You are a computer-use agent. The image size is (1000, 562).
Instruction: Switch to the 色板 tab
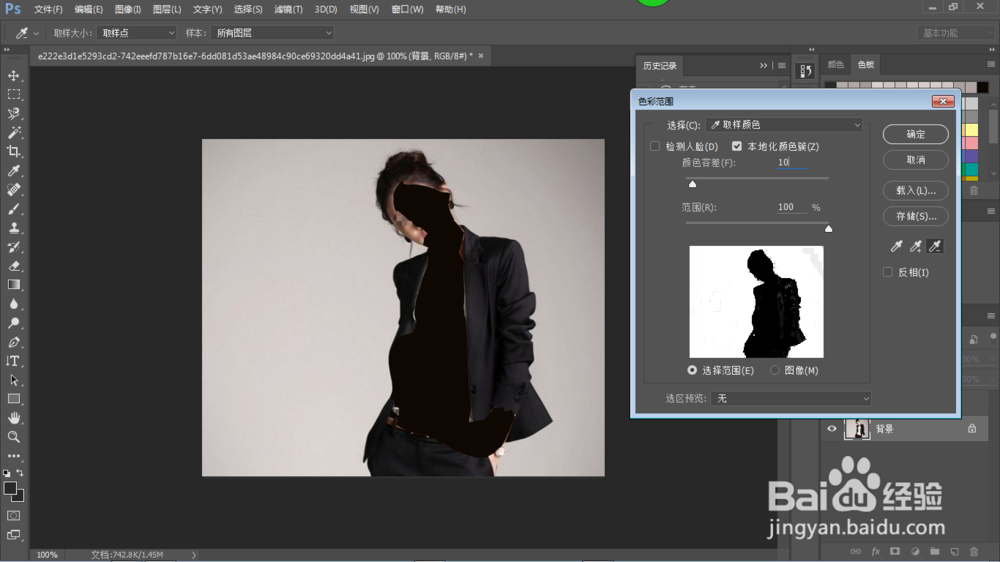pos(865,64)
